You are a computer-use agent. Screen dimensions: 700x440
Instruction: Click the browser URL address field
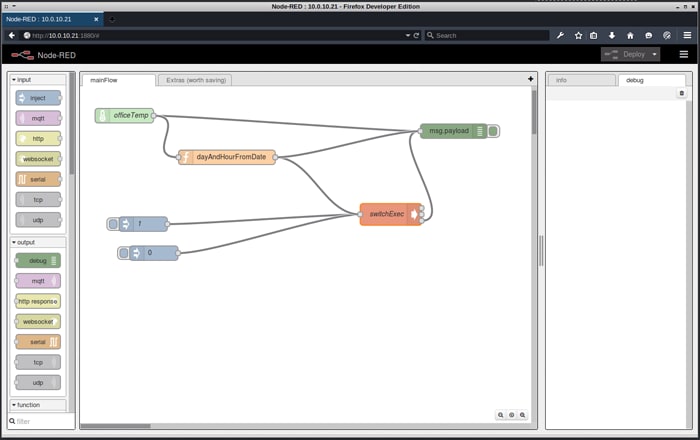pos(214,35)
